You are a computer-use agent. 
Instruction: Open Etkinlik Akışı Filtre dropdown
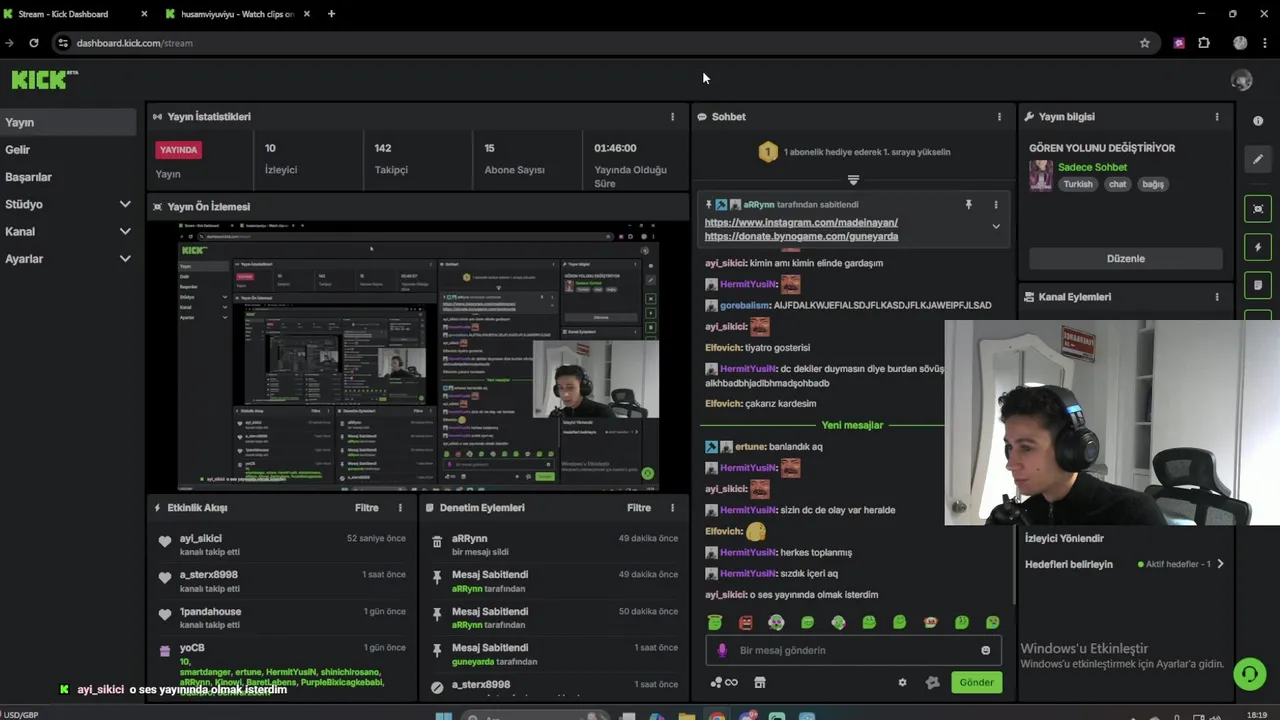click(367, 508)
